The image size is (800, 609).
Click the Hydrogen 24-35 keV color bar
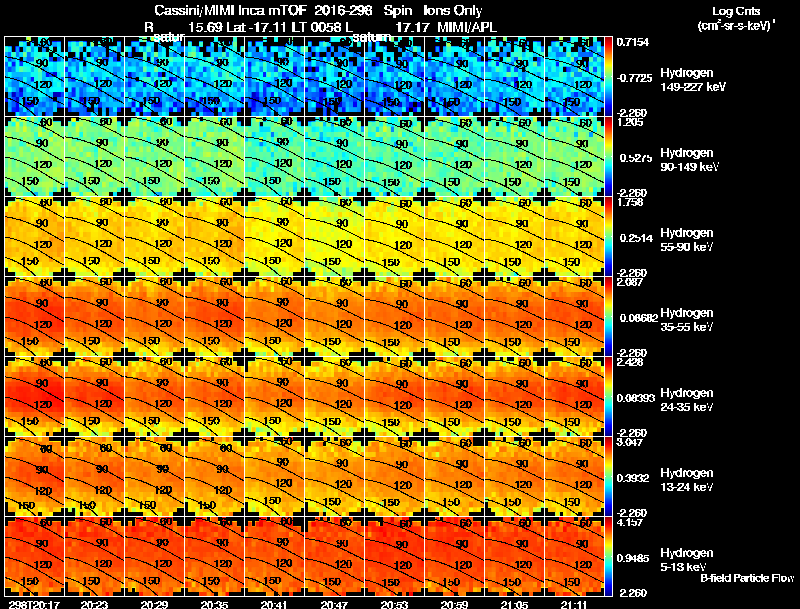(608, 396)
